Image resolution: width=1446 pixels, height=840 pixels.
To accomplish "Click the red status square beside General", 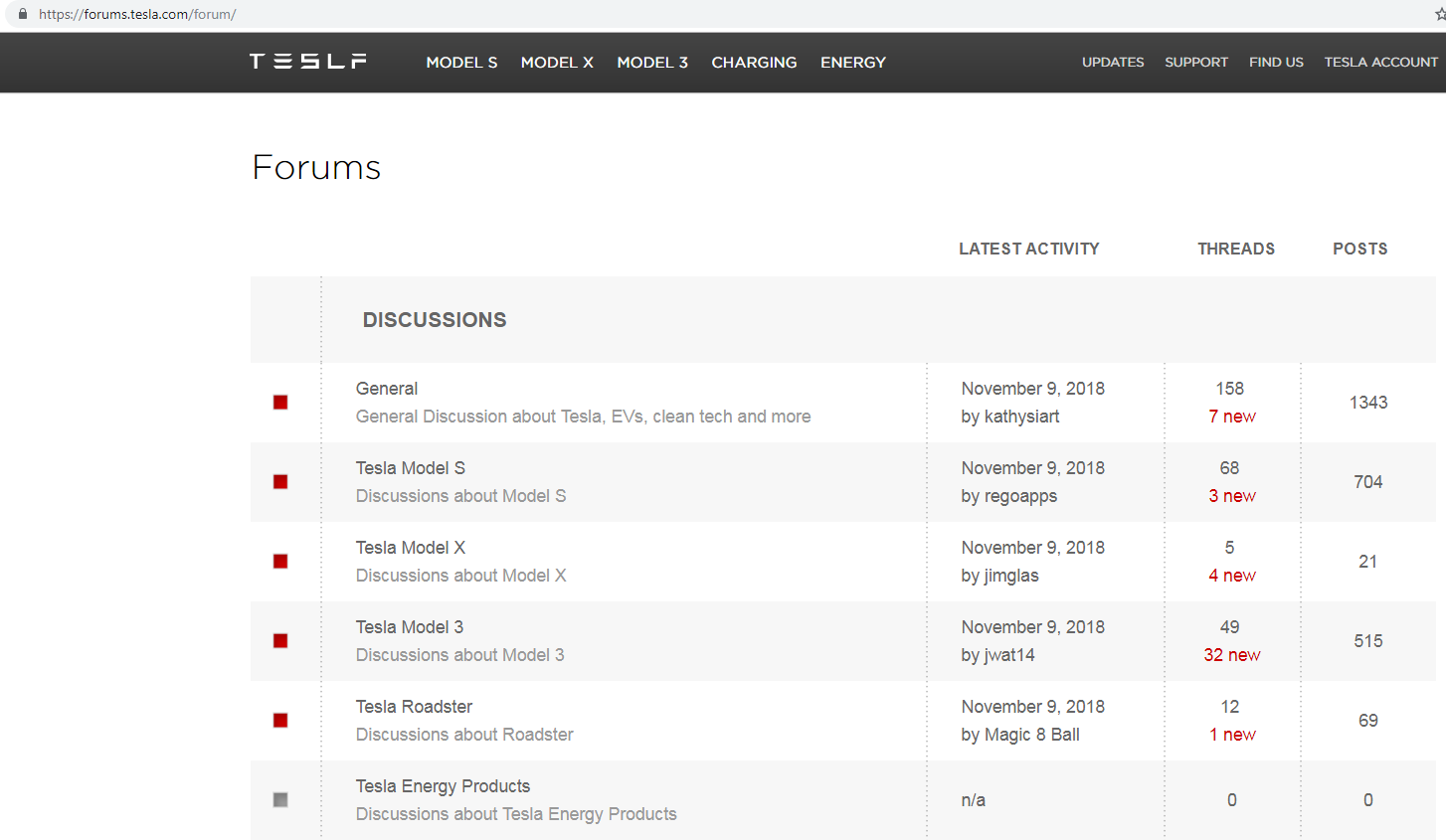I will (280, 403).
